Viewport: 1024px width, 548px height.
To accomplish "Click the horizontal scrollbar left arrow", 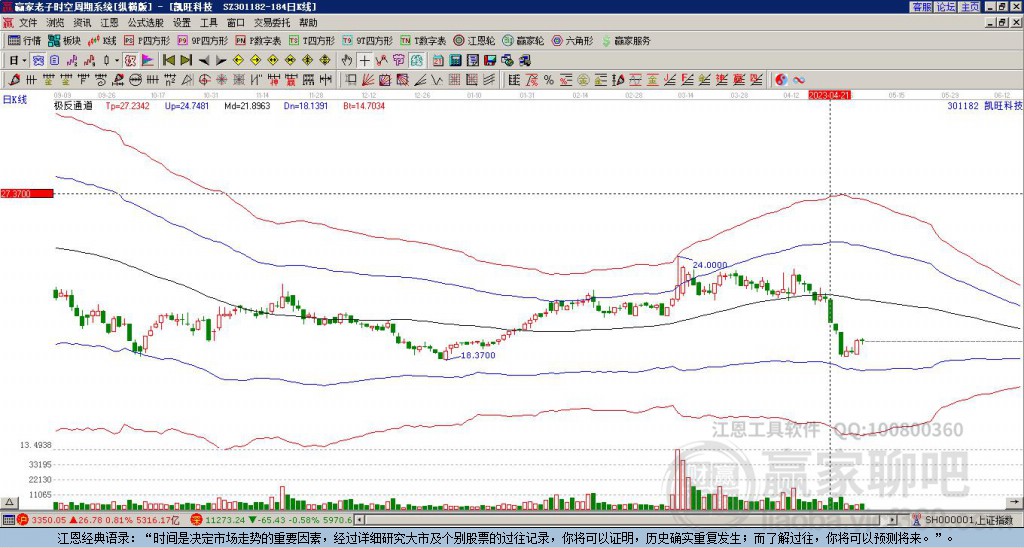I will coord(359,520).
